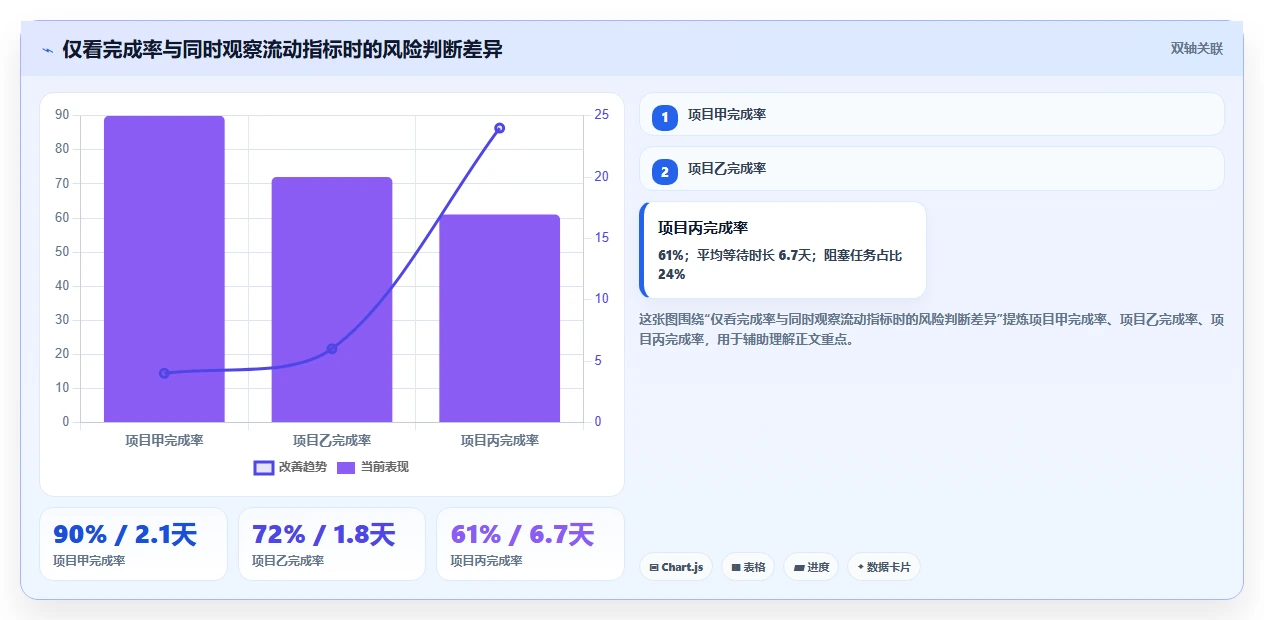Click the heading 仅看完成率与同时观察流动指标时的风险判断差异
The image size is (1264, 620).
(282, 49)
